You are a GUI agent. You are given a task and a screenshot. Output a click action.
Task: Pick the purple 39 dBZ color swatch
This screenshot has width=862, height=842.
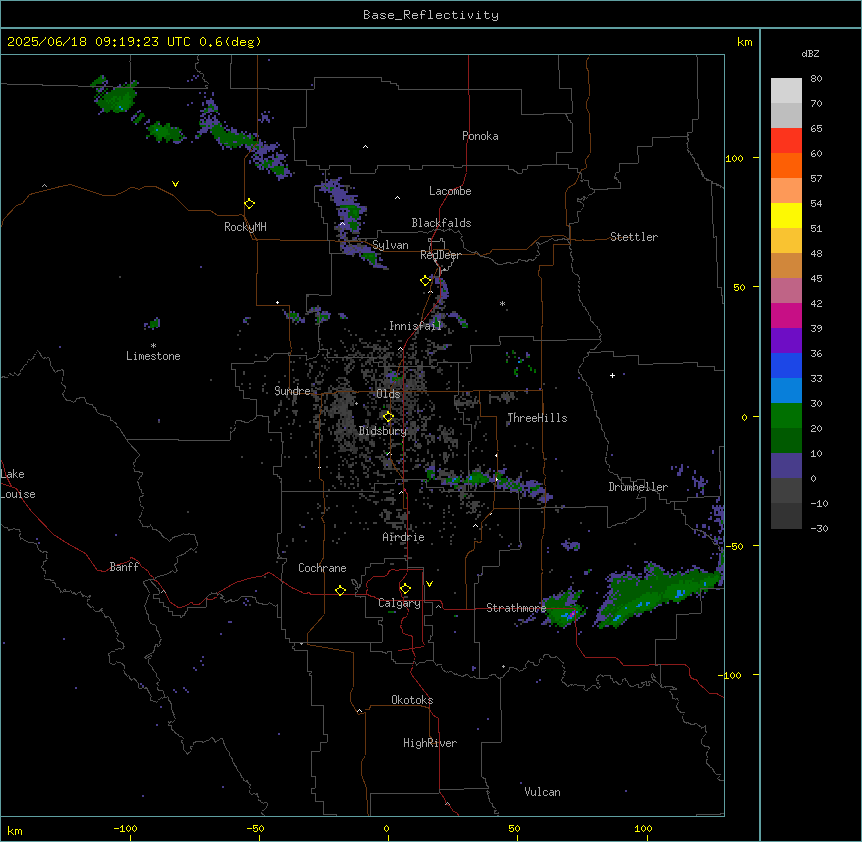pos(786,341)
